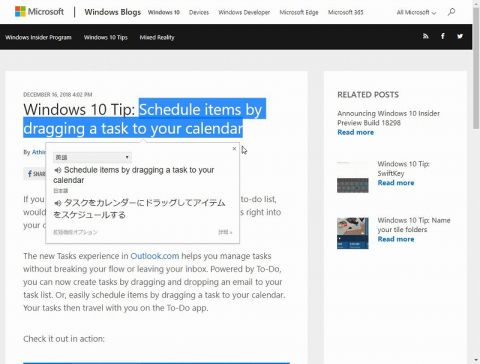
Task: Open the tile folders post thumbnail
Action: [353, 233]
